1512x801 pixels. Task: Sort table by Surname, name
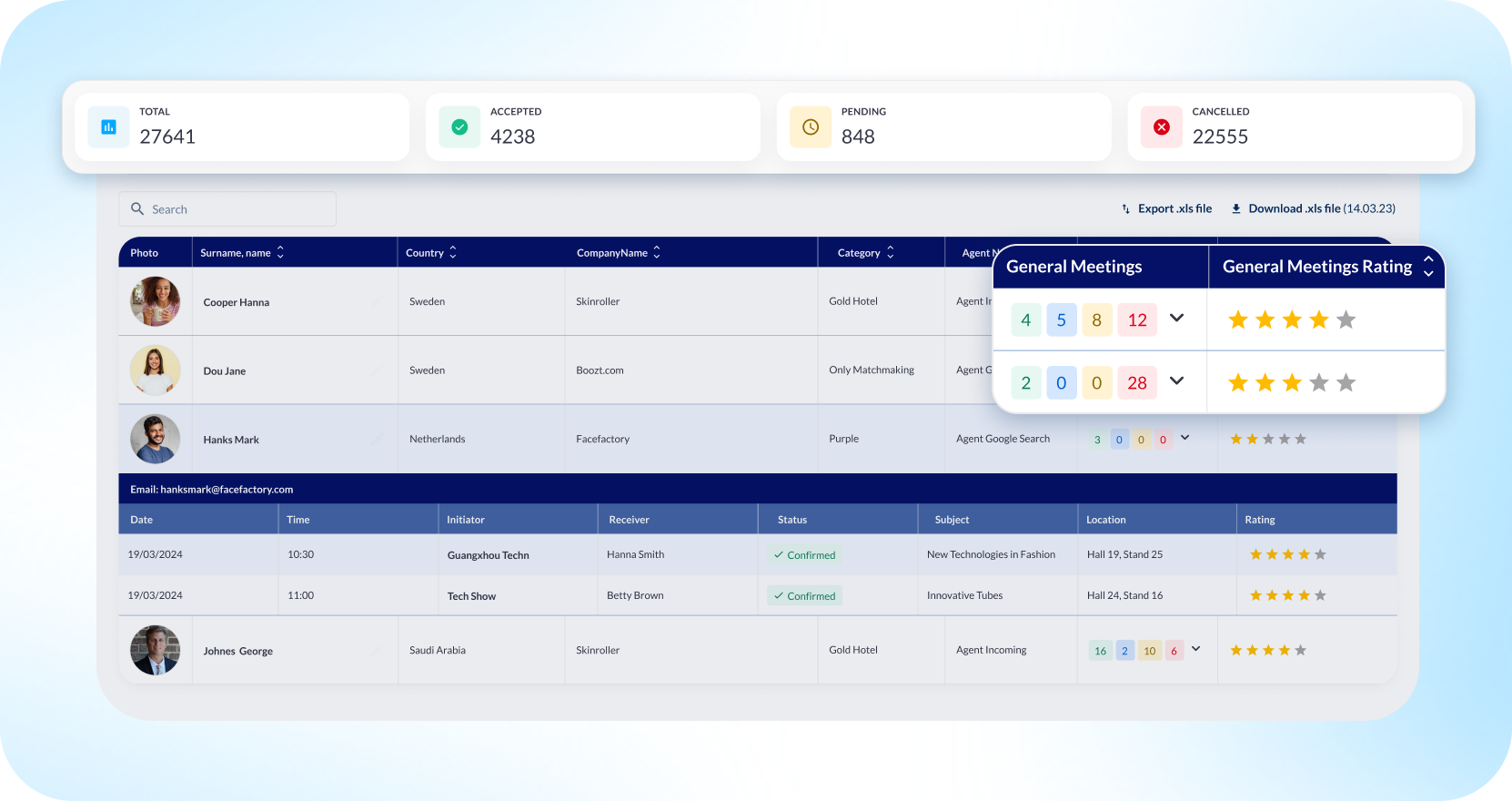pyautogui.click(x=280, y=253)
